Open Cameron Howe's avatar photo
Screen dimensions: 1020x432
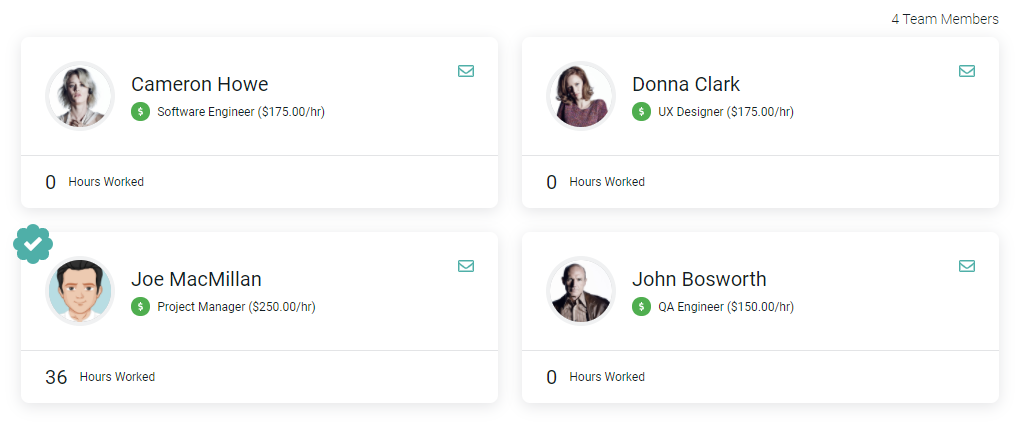point(80,96)
